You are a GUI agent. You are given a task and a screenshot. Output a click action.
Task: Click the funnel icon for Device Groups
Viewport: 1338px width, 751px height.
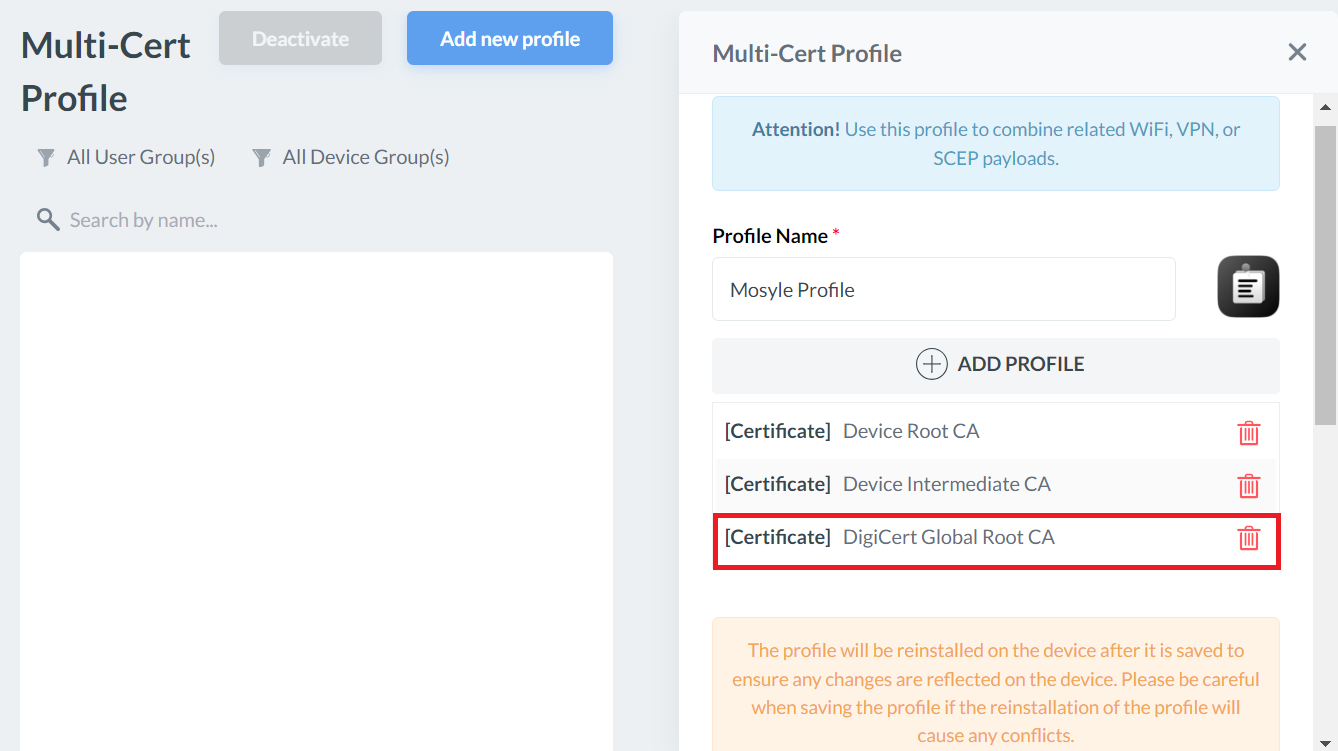pyautogui.click(x=262, y=158)
